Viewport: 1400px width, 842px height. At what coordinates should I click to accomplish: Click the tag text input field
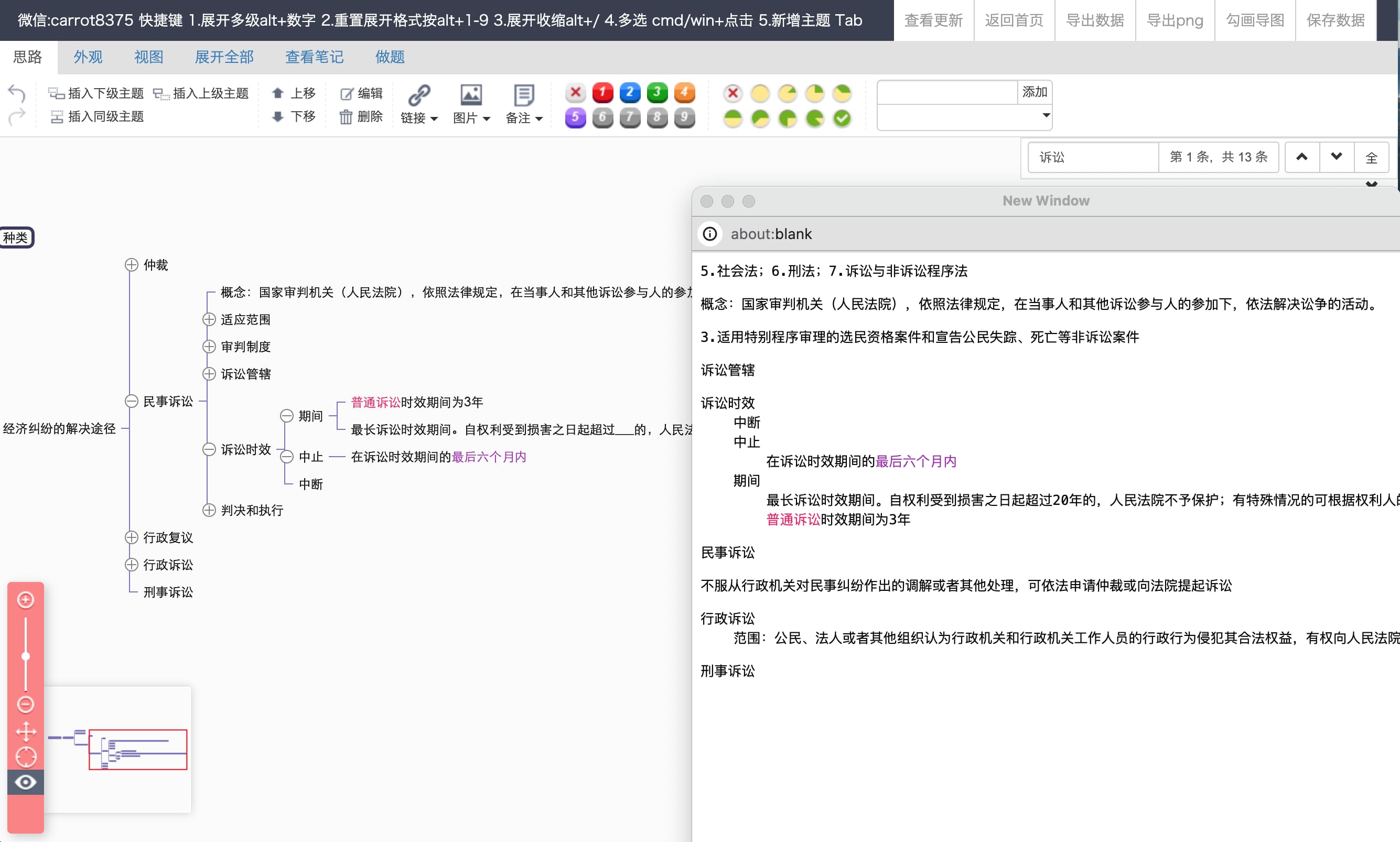coord(947,92)
